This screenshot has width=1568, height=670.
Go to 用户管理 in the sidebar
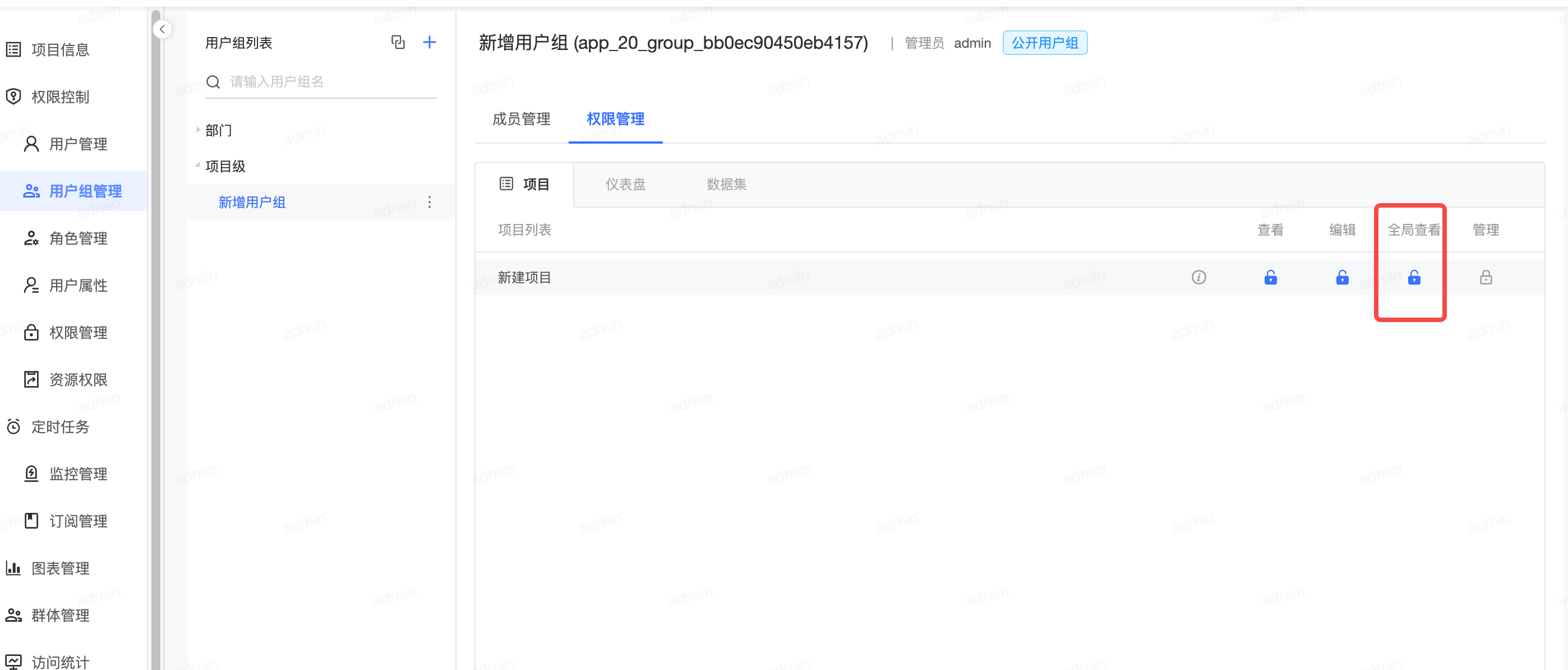(78, 144)
